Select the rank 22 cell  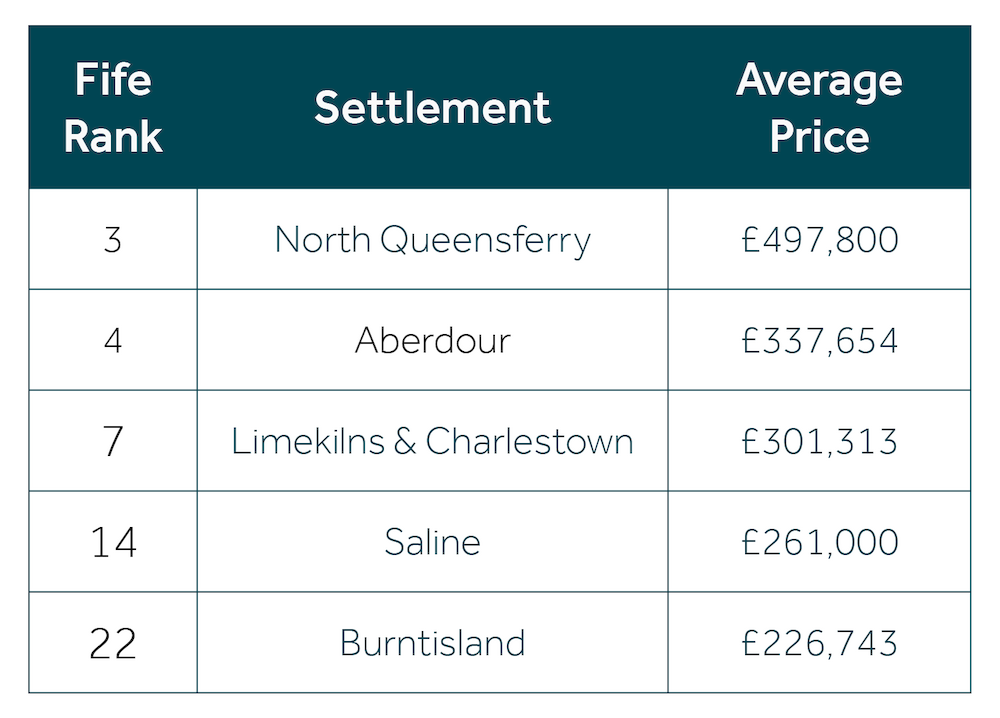click(113, 642)
